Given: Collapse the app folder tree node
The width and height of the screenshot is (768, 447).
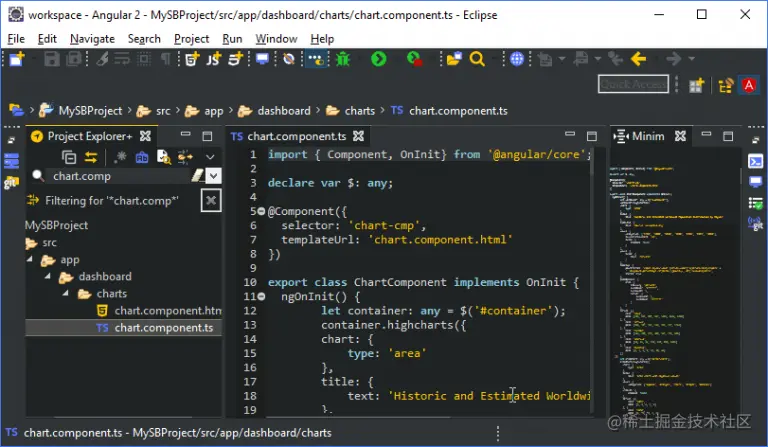Looking at the screenshot, I should tap(30, 259).
